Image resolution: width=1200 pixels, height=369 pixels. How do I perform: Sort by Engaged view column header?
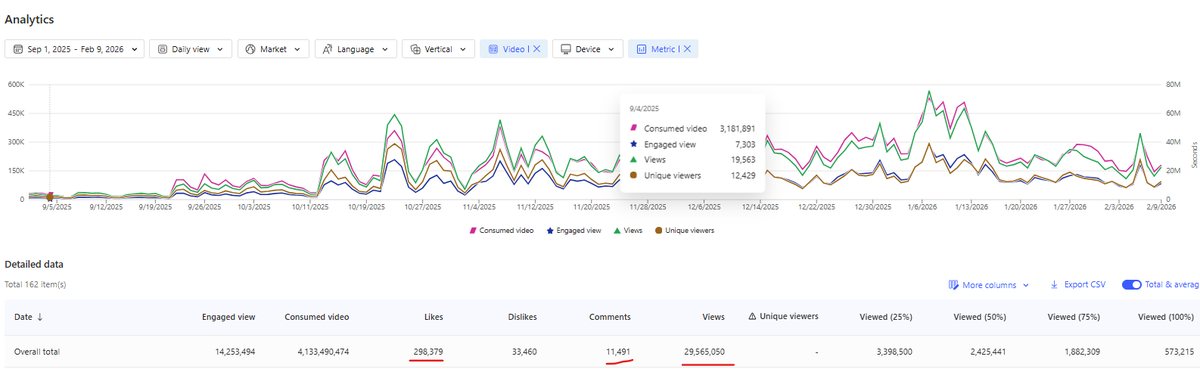coord(228,316)
